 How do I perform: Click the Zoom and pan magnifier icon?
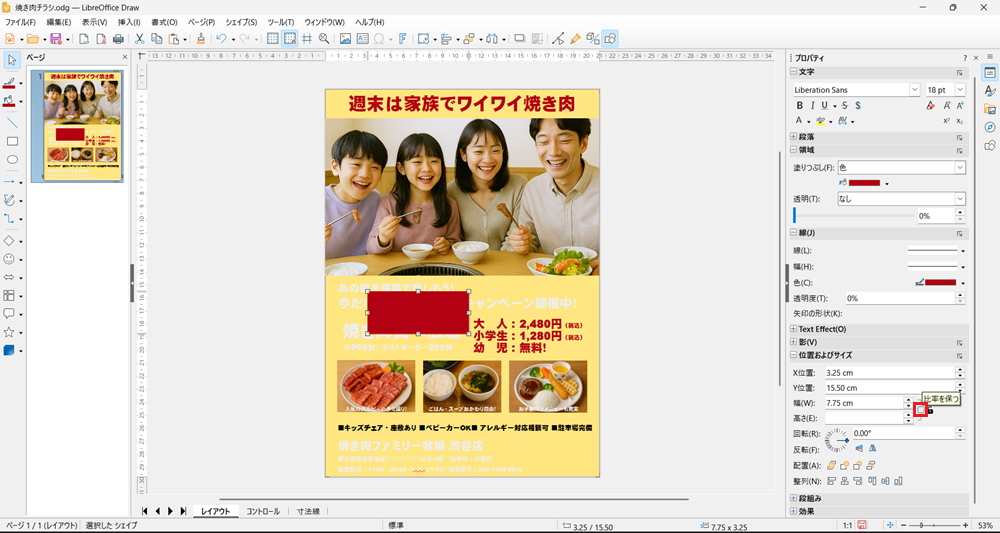pos(324,38)
